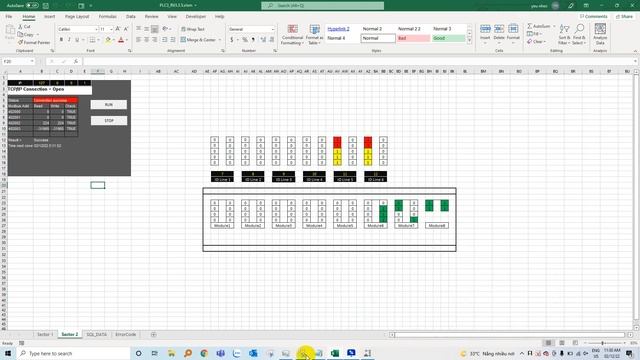This screenshot has width=640, height=360.
Task: Open the borders dropdown arrow
Action: click(98, 40)
